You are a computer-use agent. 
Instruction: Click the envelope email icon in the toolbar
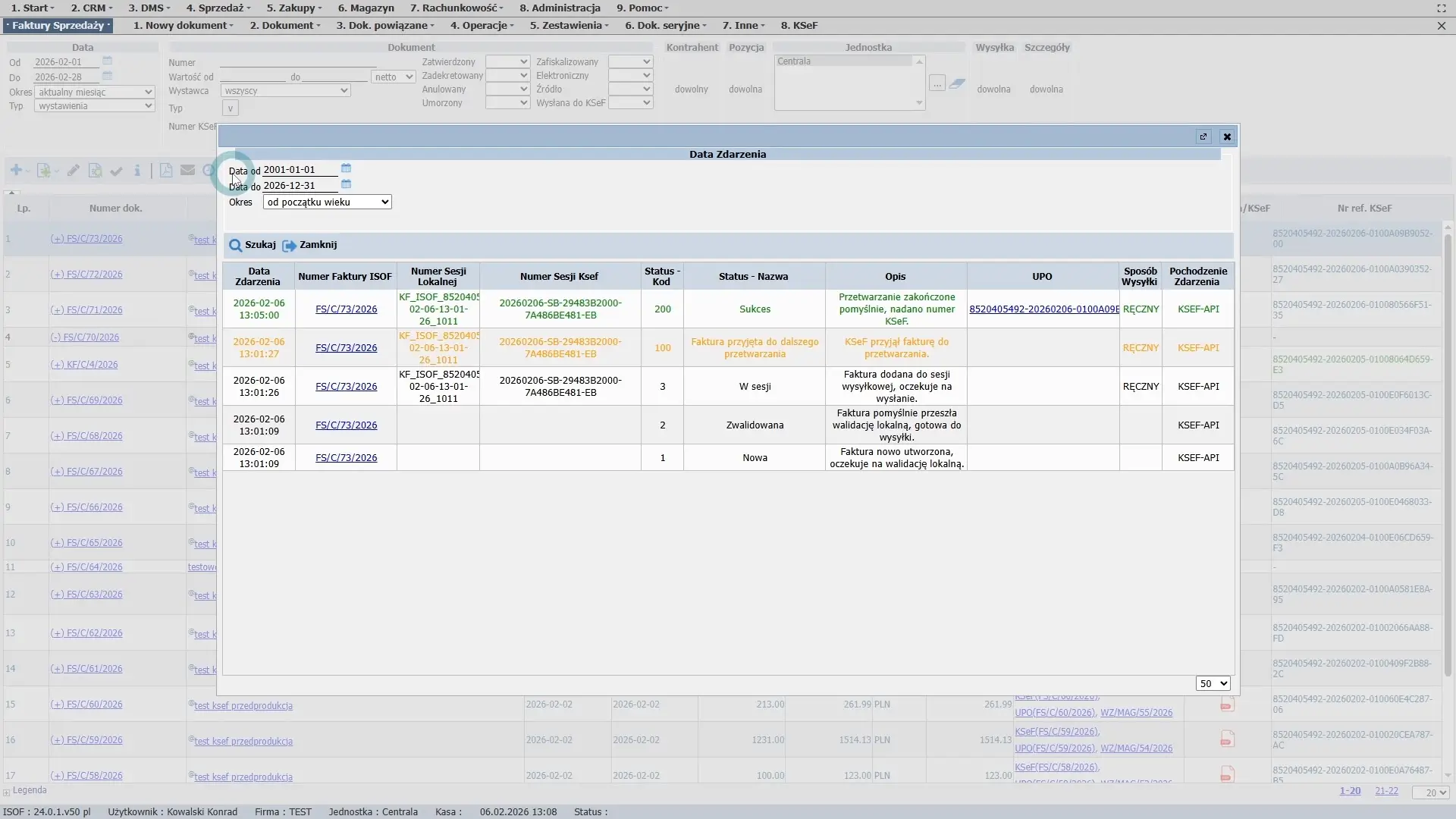click(187, 171)
